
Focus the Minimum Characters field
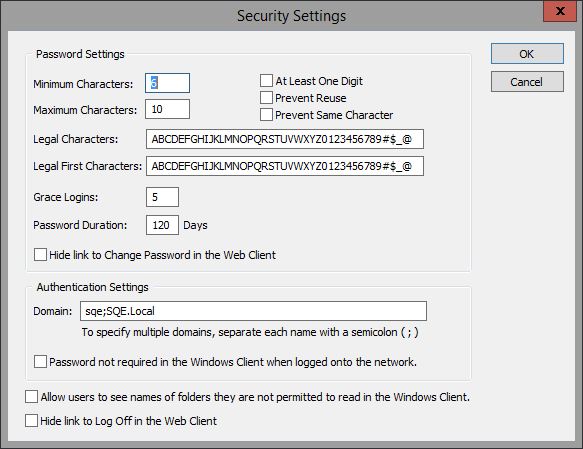(x=167, y=83)
